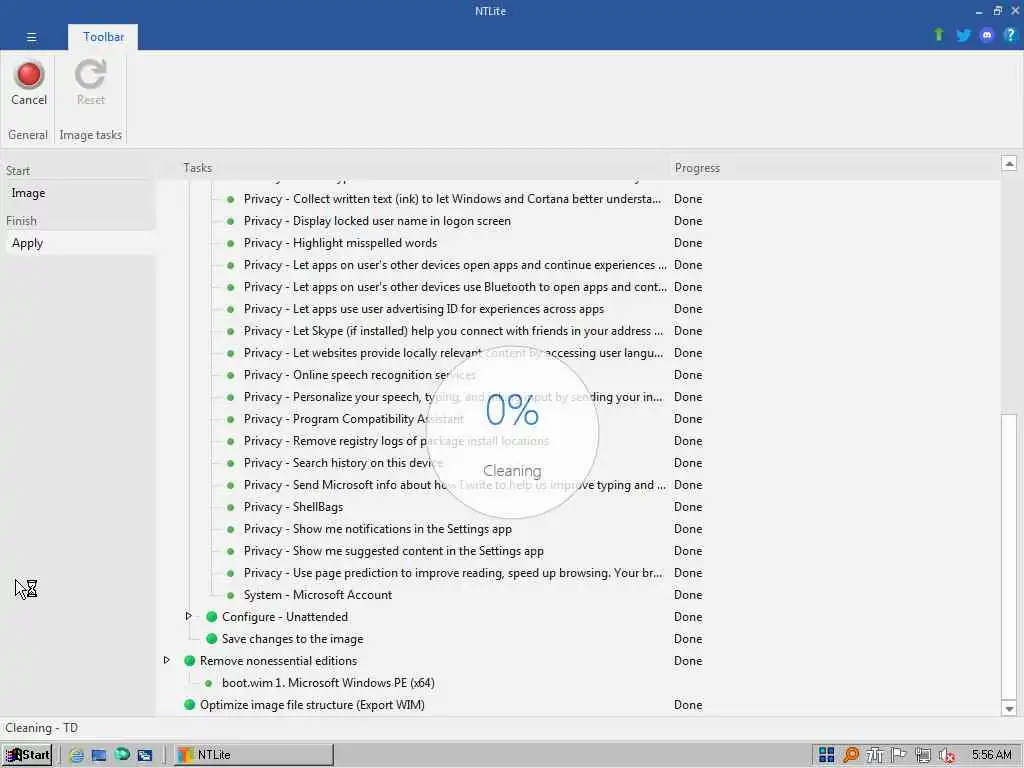Viewport: 1024px width, 768px height.
Task: Click the fourth quick launch window icon
Action: point(144,755)
